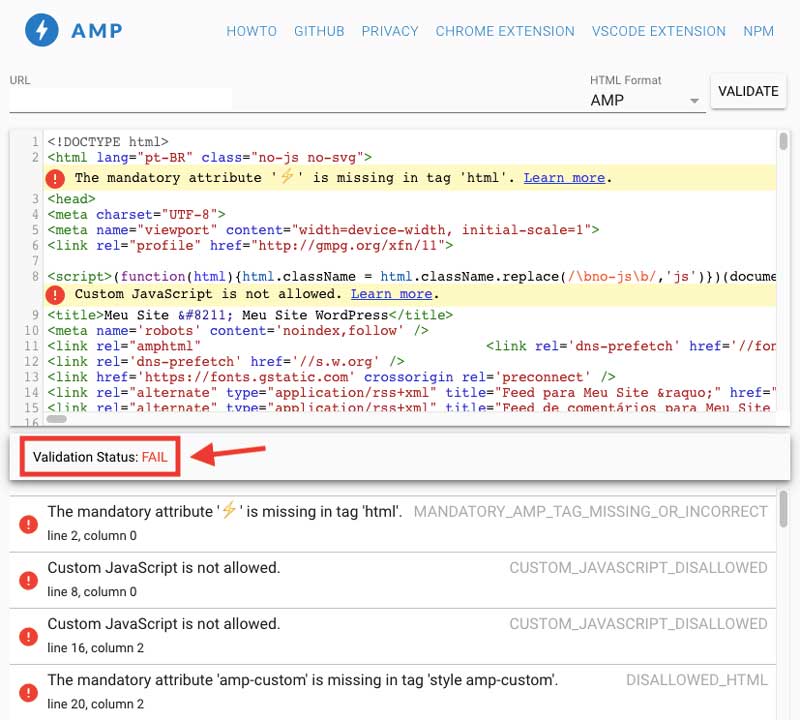This screenshot has width=800, height=720.
Task: Click error icon under html tag line
Action: click(x=56, y=179)
